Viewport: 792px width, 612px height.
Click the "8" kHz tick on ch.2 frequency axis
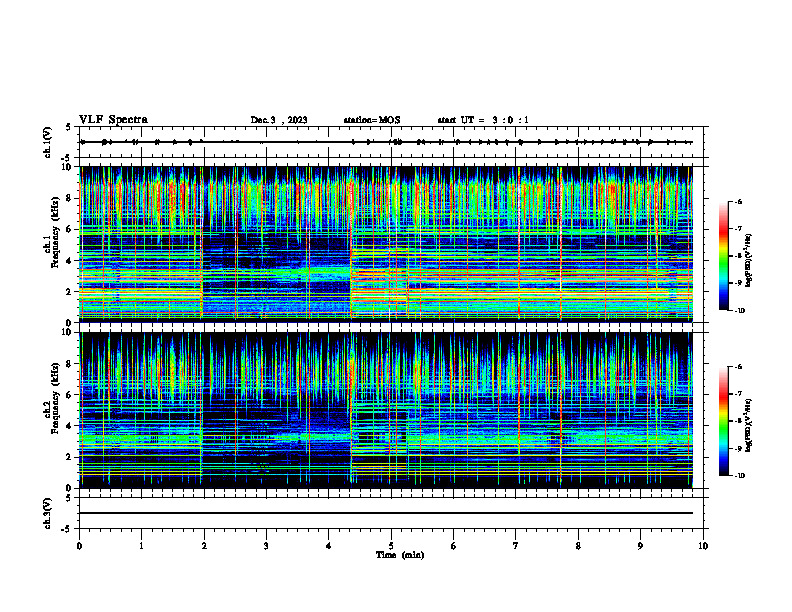69,364
